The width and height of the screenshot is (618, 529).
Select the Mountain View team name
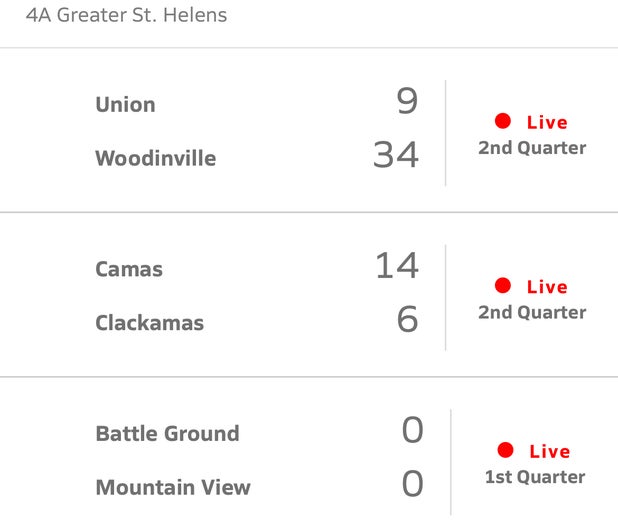[x=173, y=487]
